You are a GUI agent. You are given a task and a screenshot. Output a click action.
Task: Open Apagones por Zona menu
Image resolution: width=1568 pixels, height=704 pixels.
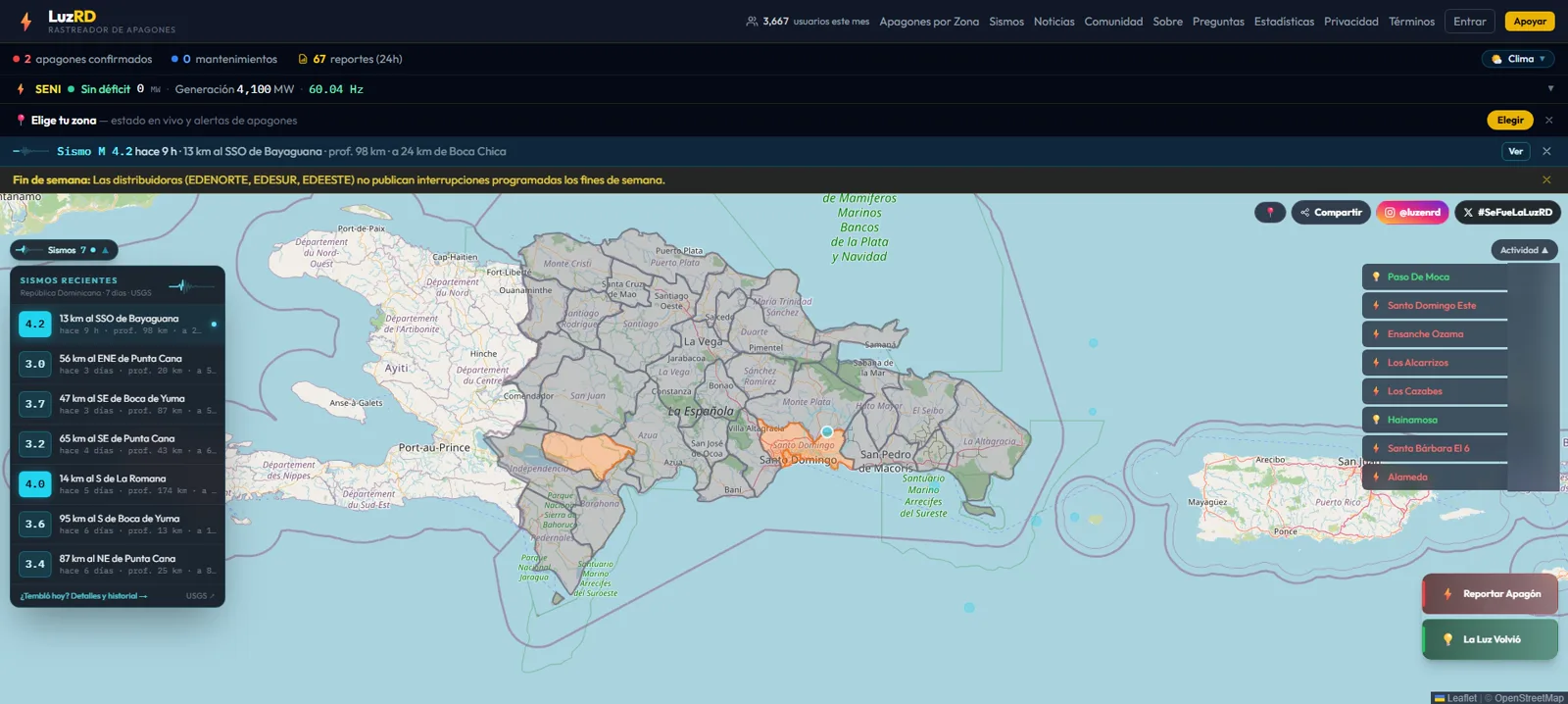coord(929,22)
